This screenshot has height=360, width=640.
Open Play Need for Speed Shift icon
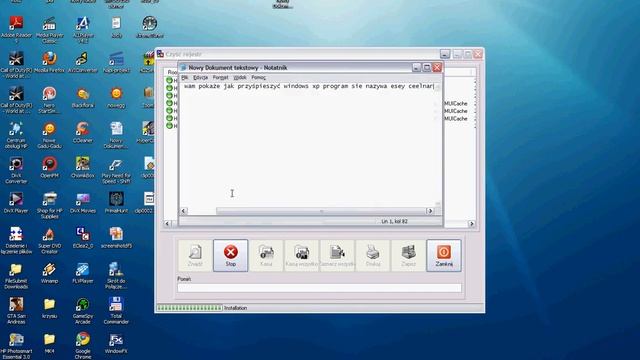(x=116, y=170)
